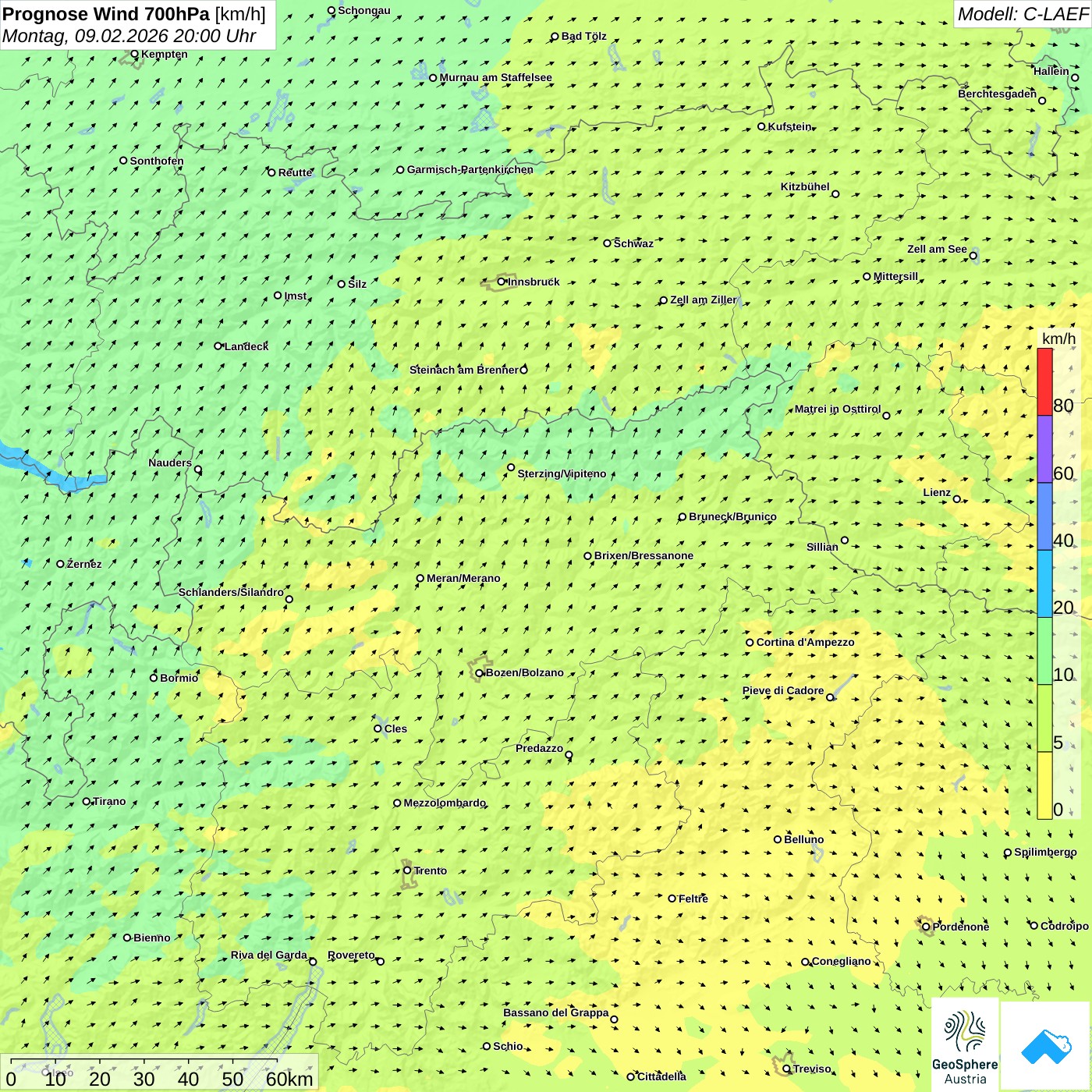Click the blue cloud logo icon
This screenshot has height=1092, width=1092.
pos(1046,1046)
